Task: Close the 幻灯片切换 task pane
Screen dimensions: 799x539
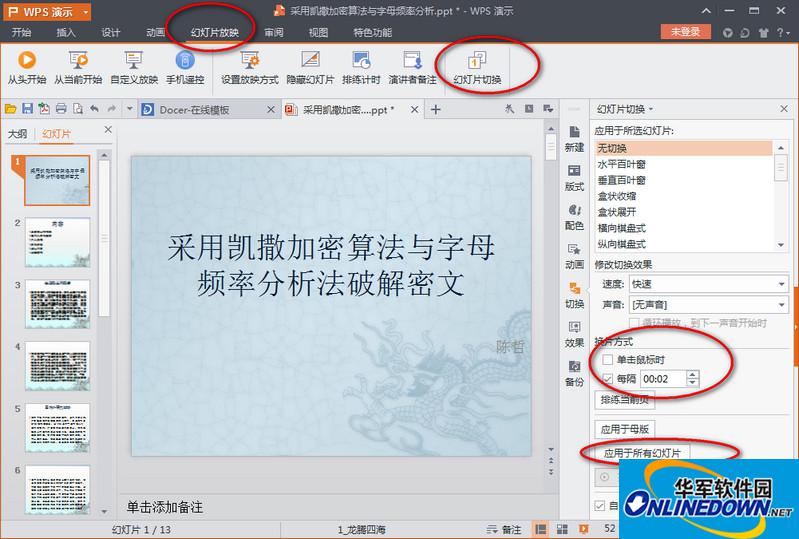Action: point(784,109)
